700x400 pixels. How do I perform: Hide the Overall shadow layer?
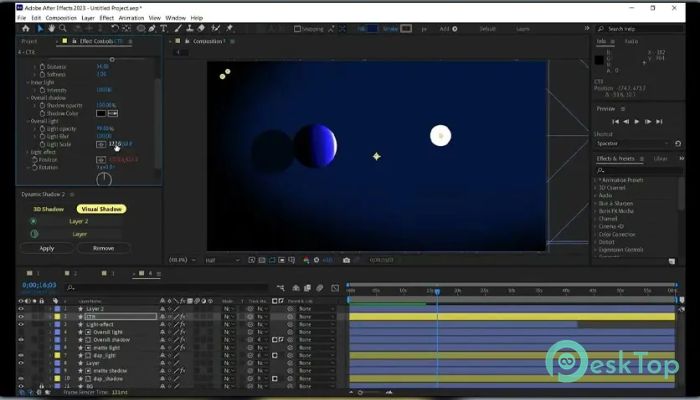[21, 339]
